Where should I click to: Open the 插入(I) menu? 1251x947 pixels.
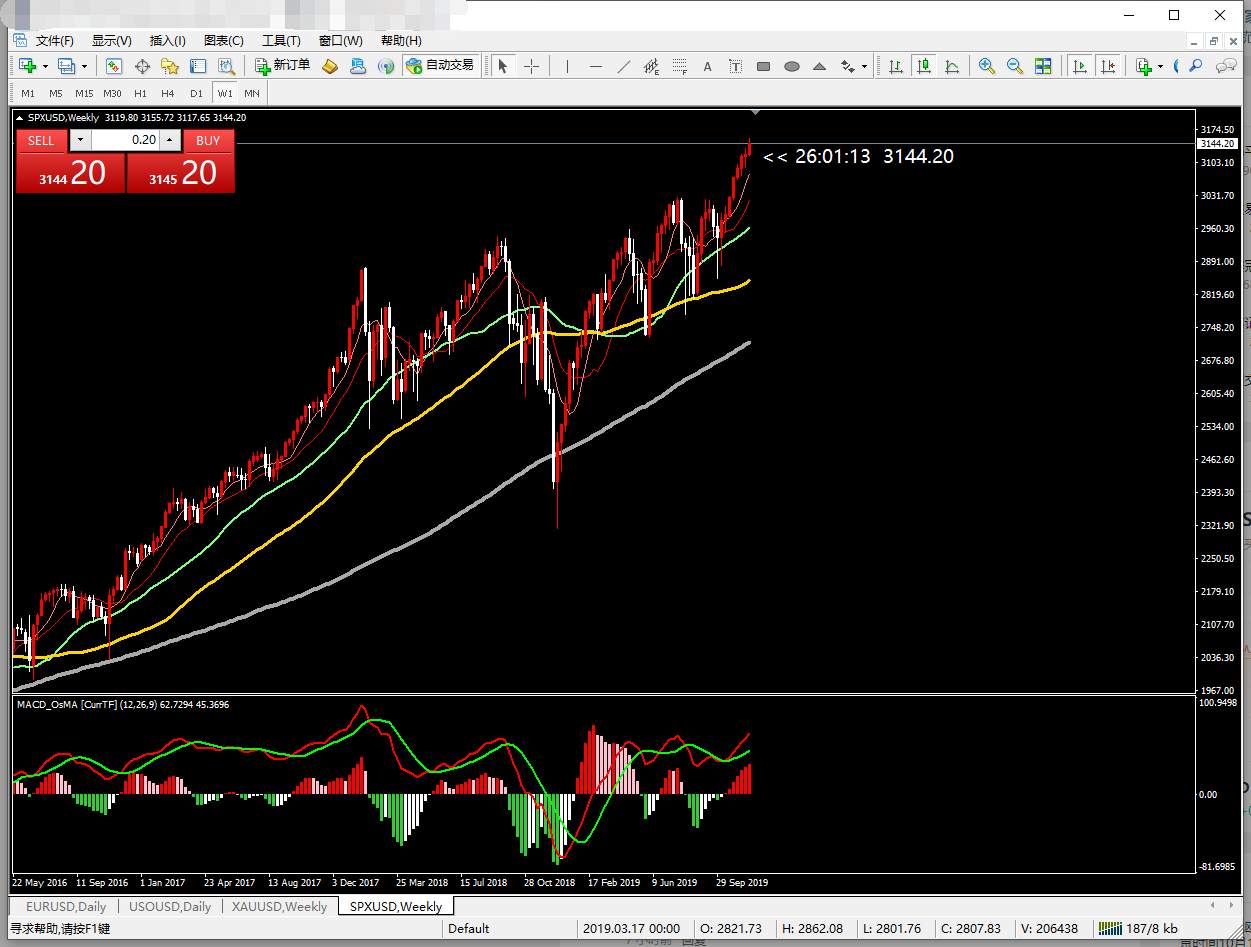click(x=168, y=40)
